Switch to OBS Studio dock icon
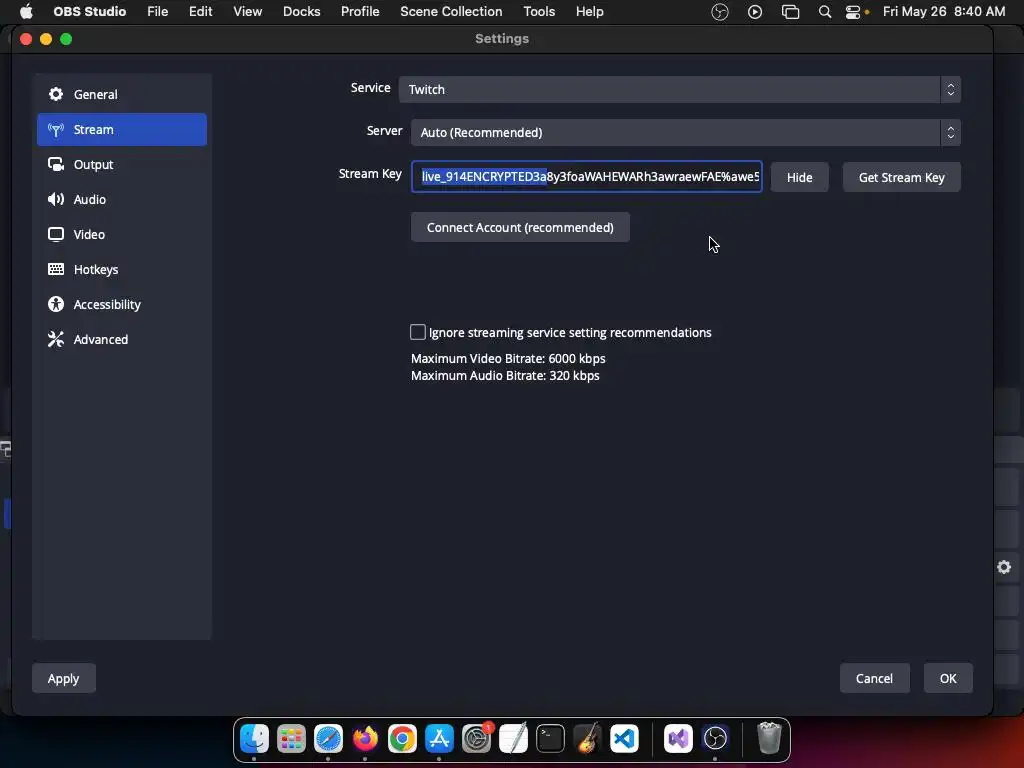This screenshot has width=1024, height=768. (x=715, y=739)
